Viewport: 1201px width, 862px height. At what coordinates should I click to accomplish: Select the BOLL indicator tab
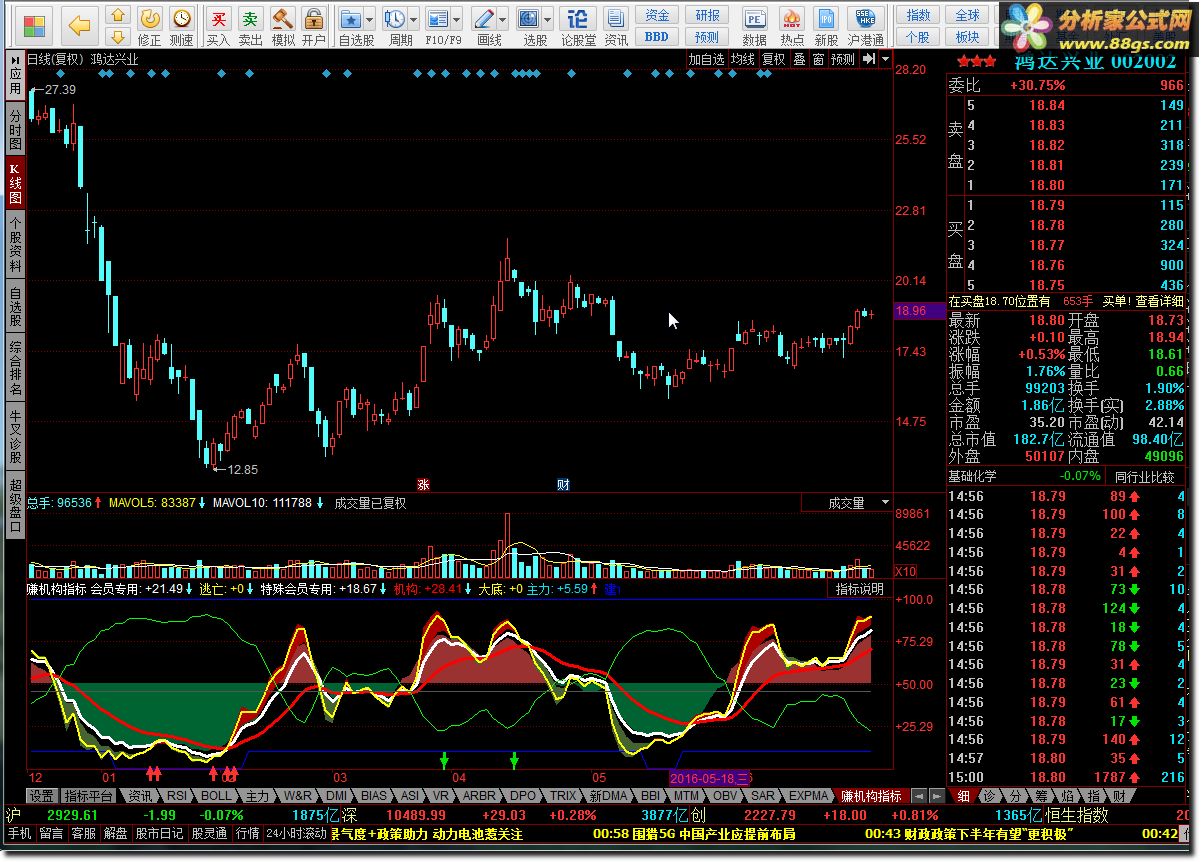coord(216,796)
